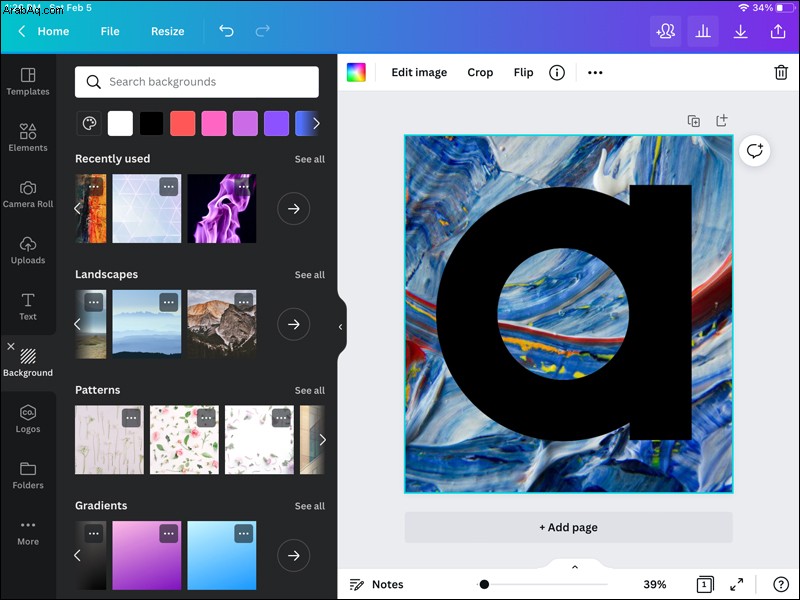Go to previous Landscapes backgrounds
The width and height of the screenshot is (800, 600).
(x=78, y=324)
